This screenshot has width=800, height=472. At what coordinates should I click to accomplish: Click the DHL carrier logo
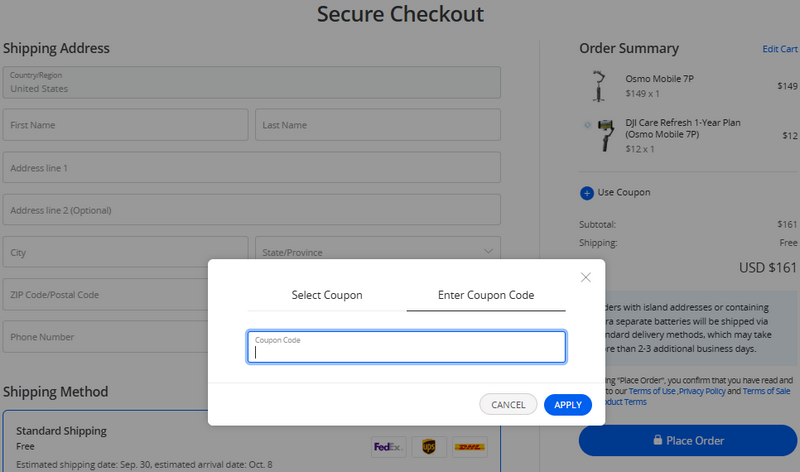coord(469,446)
